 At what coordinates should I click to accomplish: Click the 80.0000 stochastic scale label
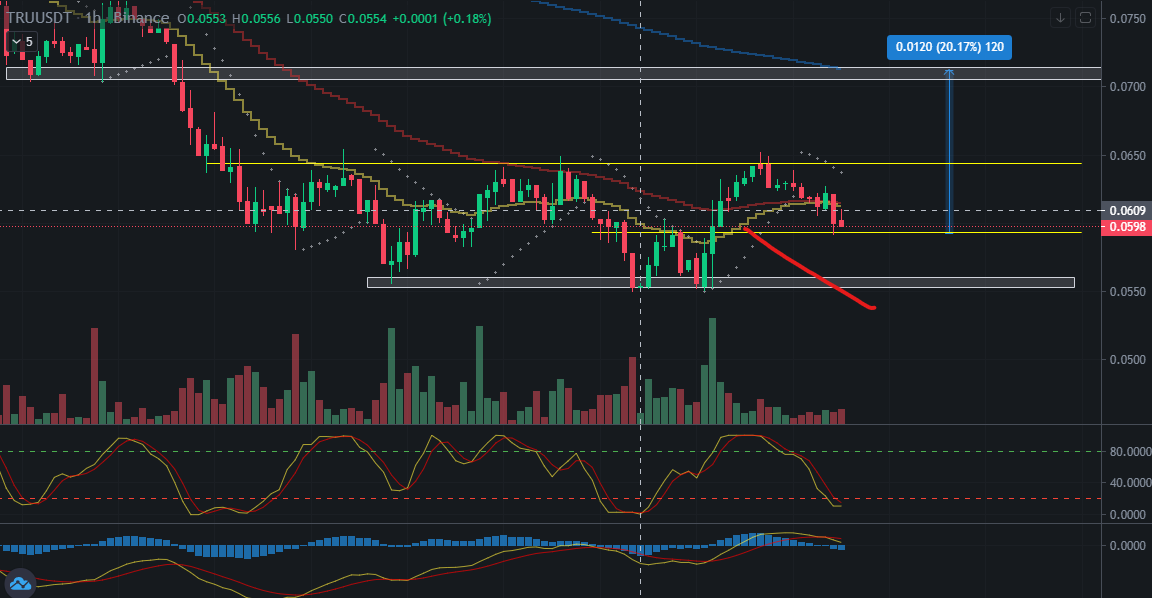pyautogui.click(x=1129, y=452)
